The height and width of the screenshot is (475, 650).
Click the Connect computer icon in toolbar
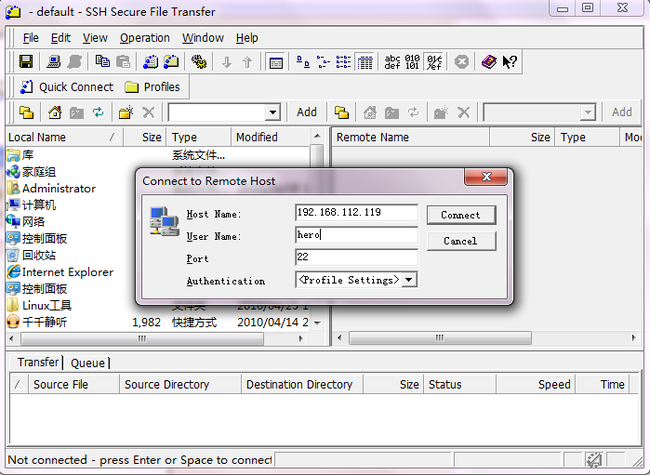coord(53,62)
